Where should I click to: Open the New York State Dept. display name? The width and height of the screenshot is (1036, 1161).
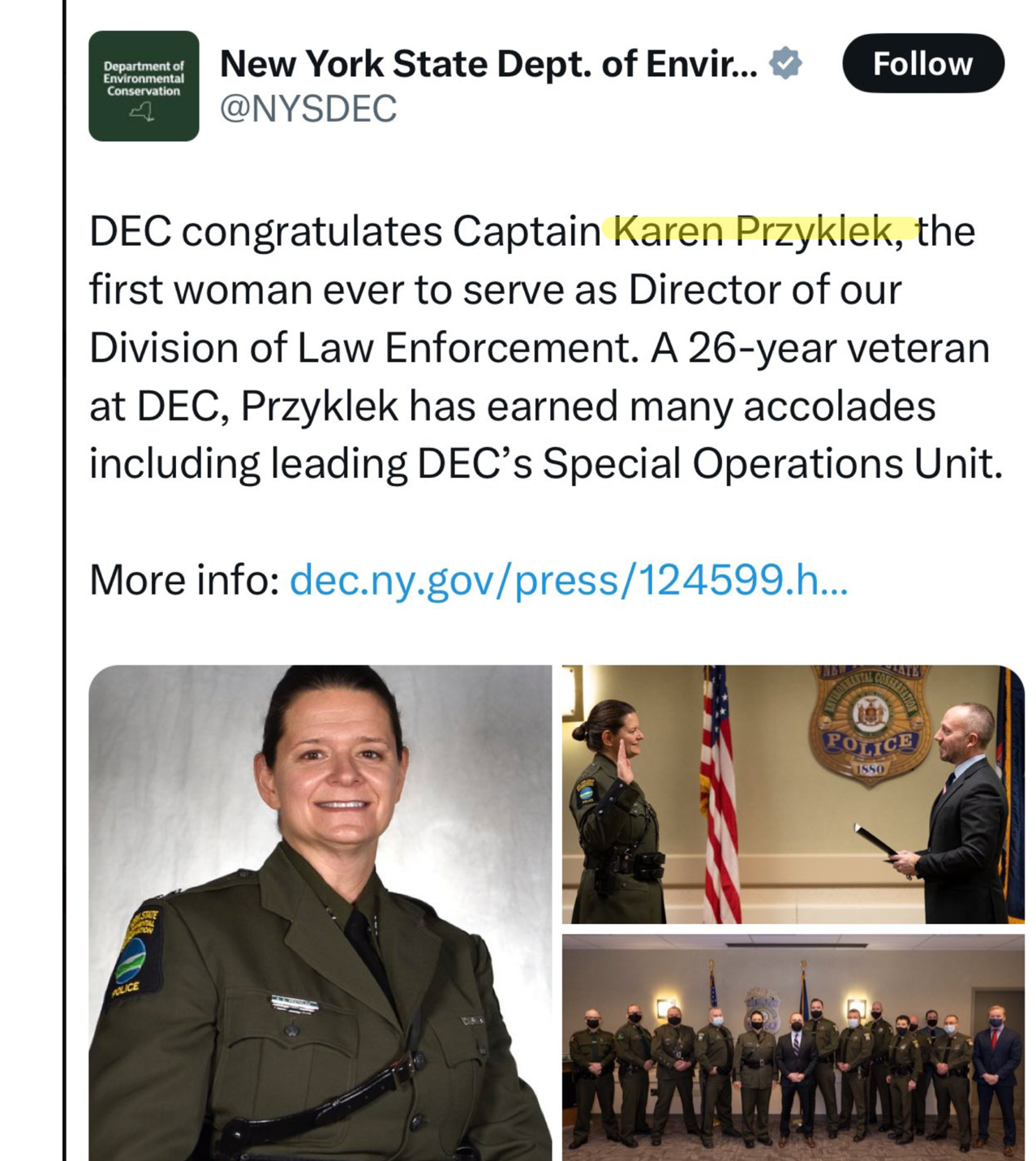488,64
